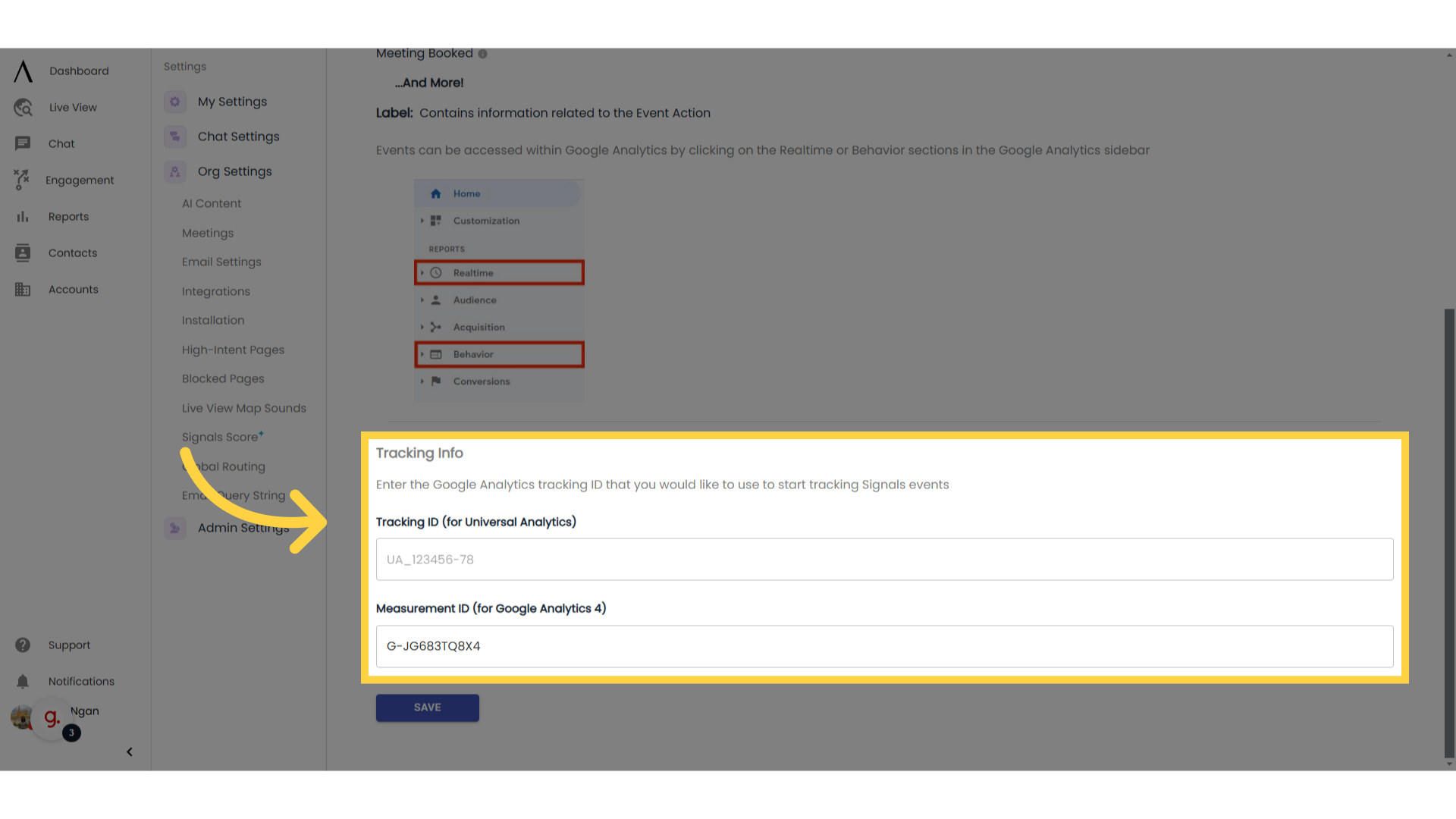Click the Tracking ID Universal Analytics field
This screenshot has height=819, width=1456.
(884, 560)
